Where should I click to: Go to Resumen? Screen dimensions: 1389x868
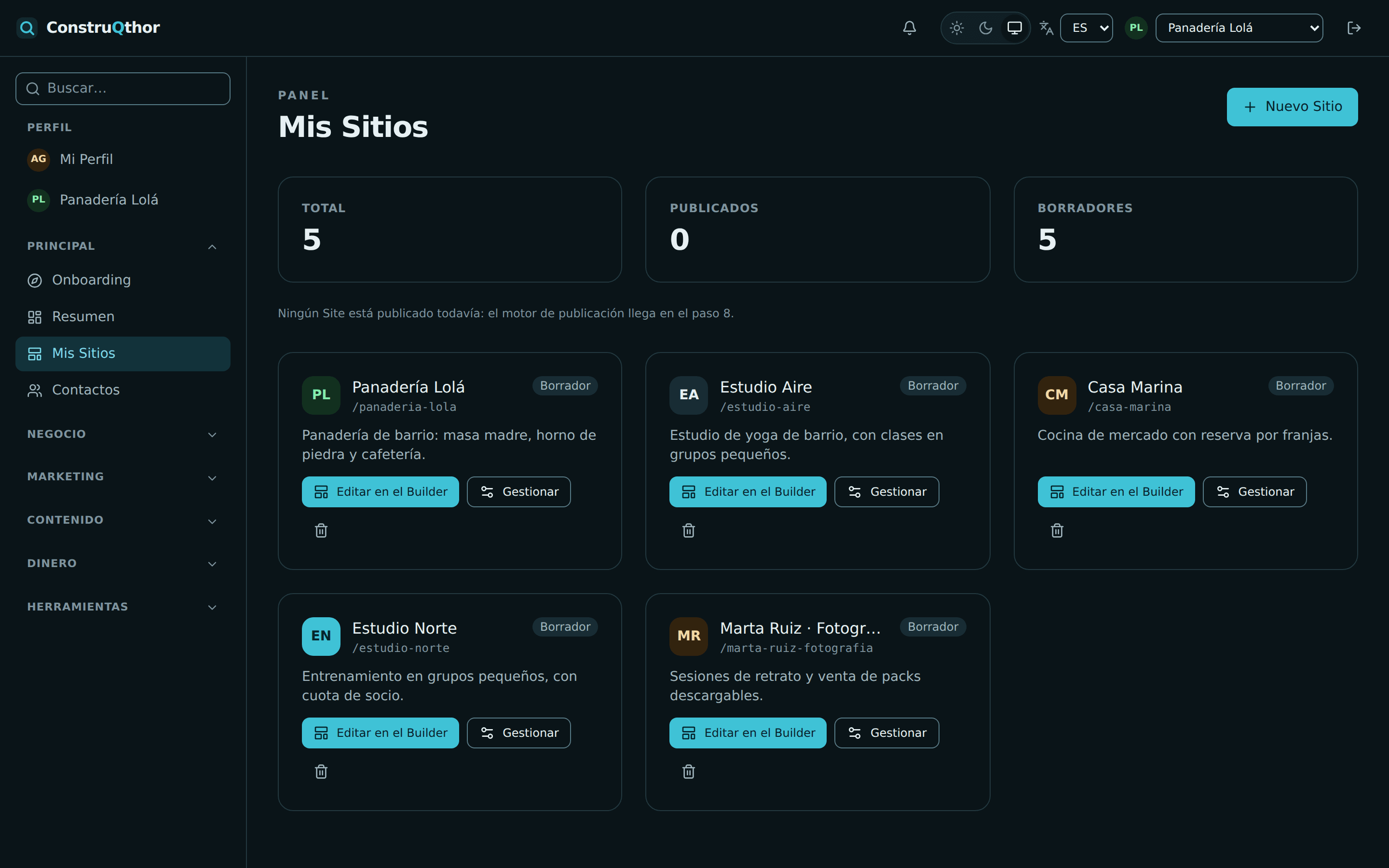[x=123, y=317]
